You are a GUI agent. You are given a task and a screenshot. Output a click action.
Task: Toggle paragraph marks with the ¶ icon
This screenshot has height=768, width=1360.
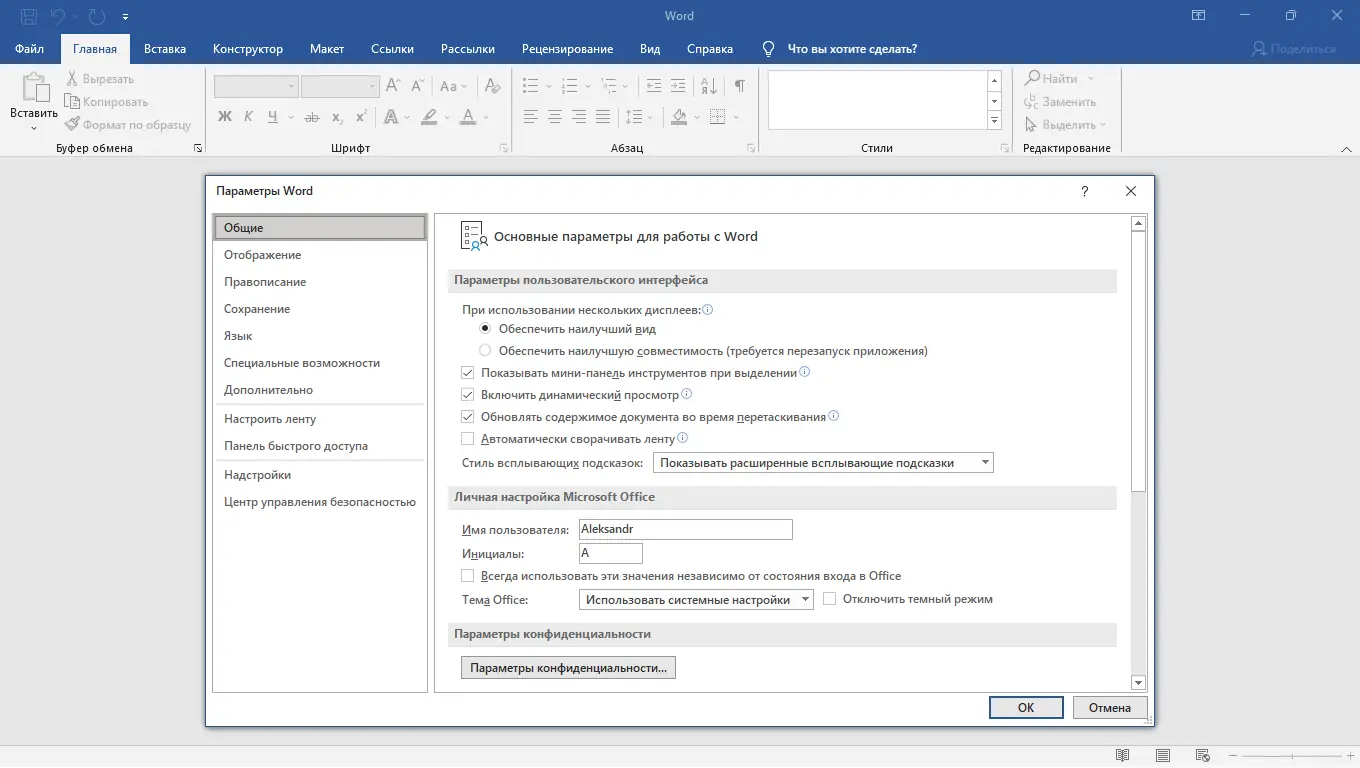coord(739,86)
